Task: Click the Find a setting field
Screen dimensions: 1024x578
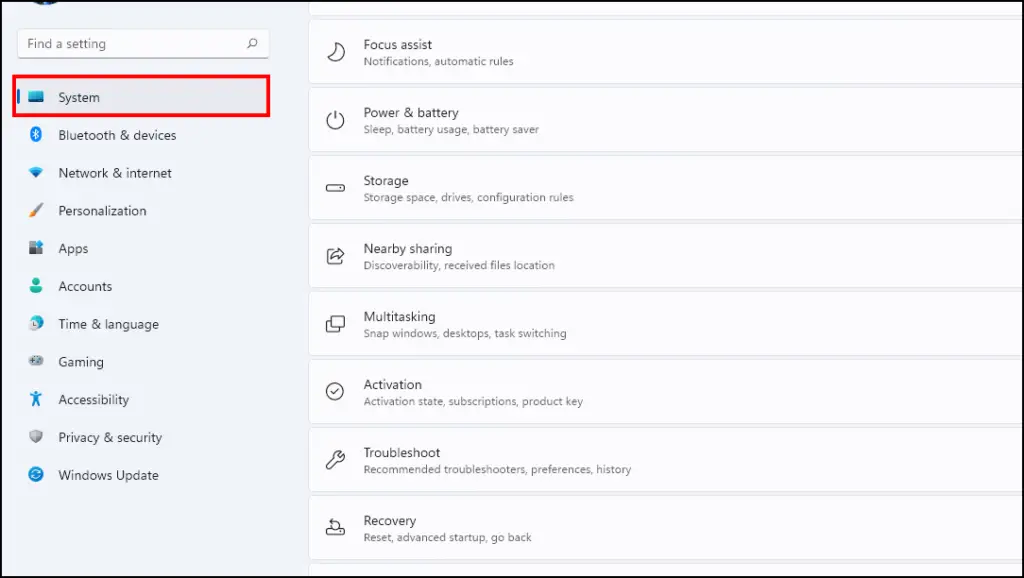Action: tap(143, 44)
